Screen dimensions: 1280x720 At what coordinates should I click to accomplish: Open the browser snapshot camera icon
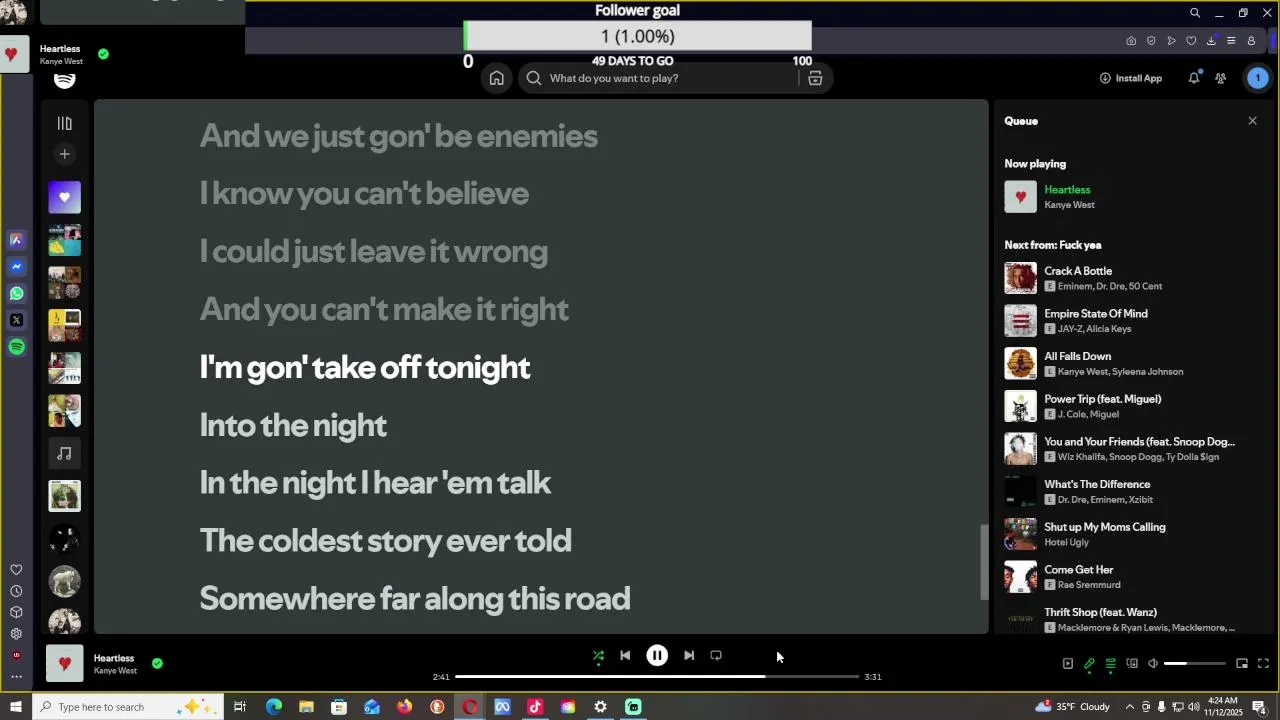(x=1131, y=41)
